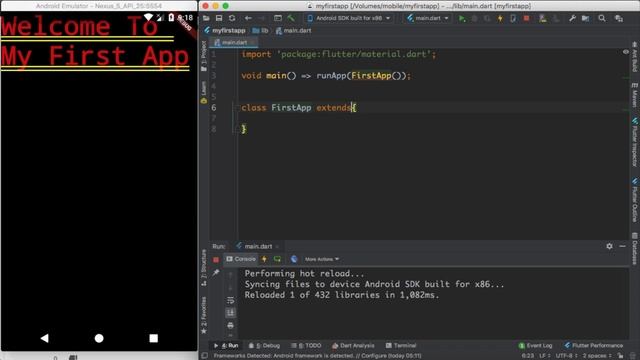Viewport: 640px width, 360px height.
Task: Tap Android emulator recents square button
Action: (x=153, y=338)
